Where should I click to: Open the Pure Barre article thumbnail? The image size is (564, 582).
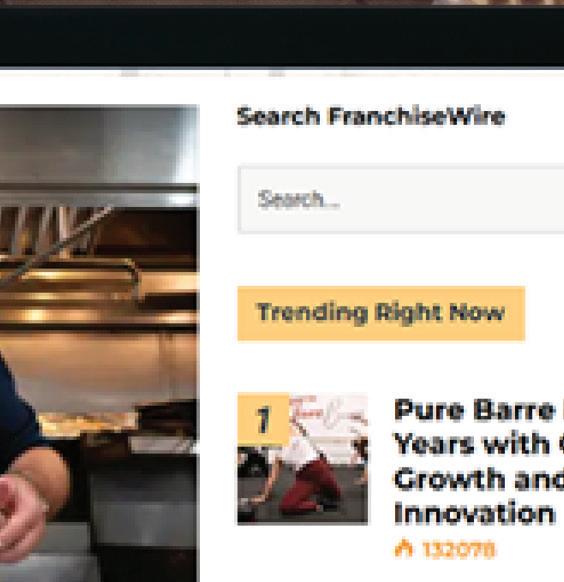point(303,458)
